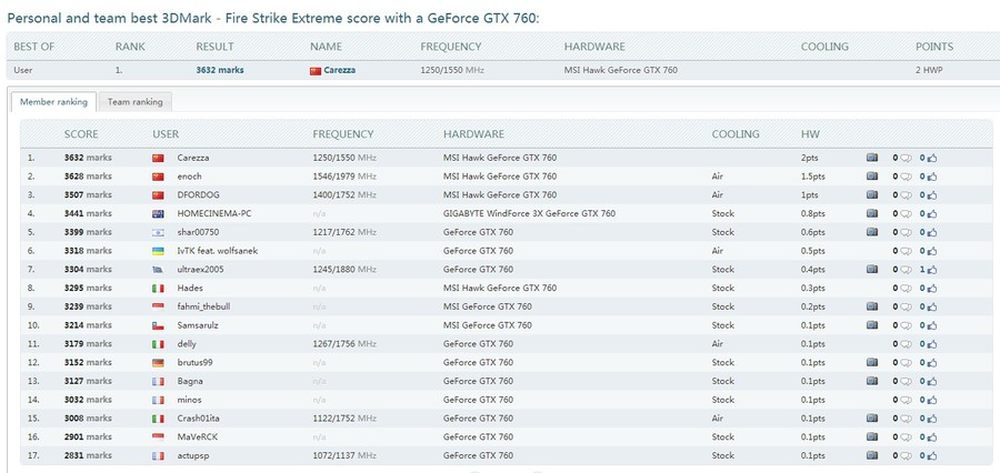Like Carezza's score with the thumbs-up icon

[932, 158]
